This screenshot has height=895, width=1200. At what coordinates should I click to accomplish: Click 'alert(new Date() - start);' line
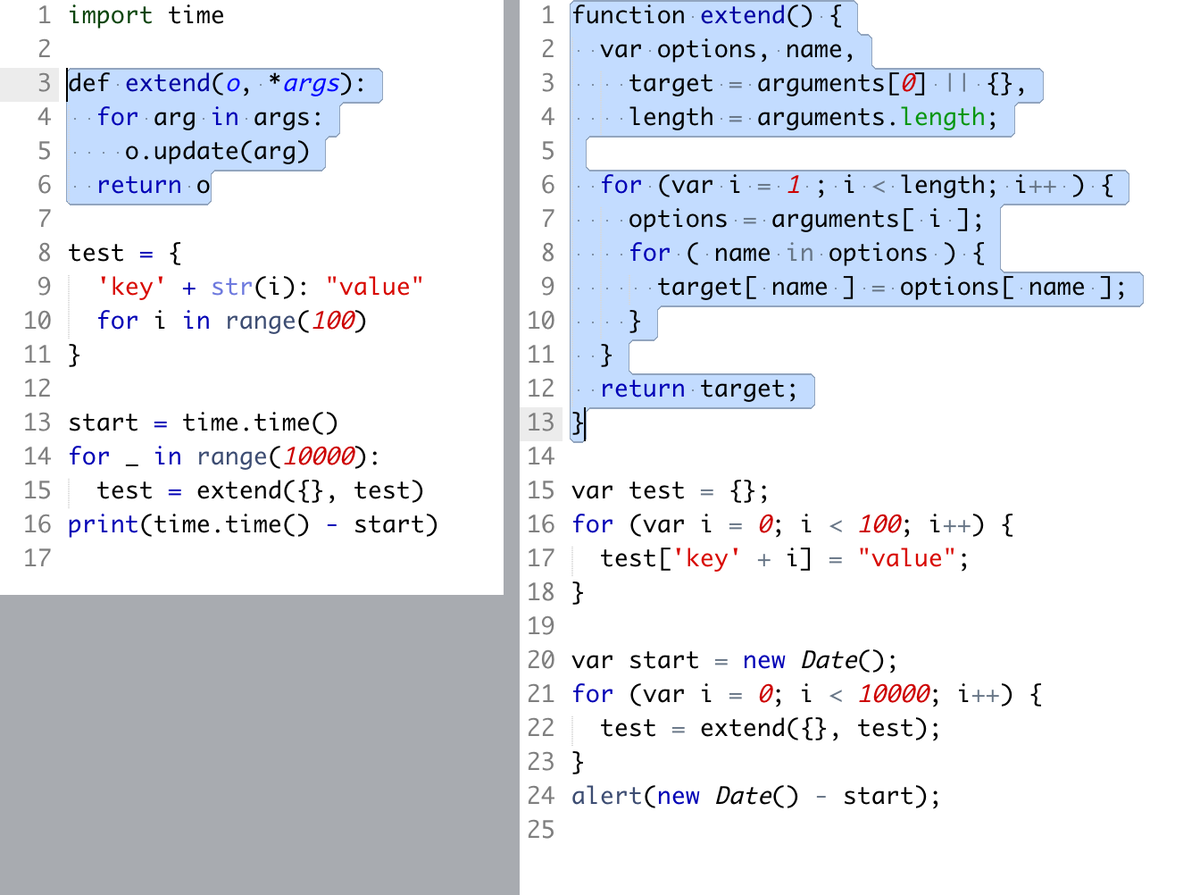pos(756,797)
